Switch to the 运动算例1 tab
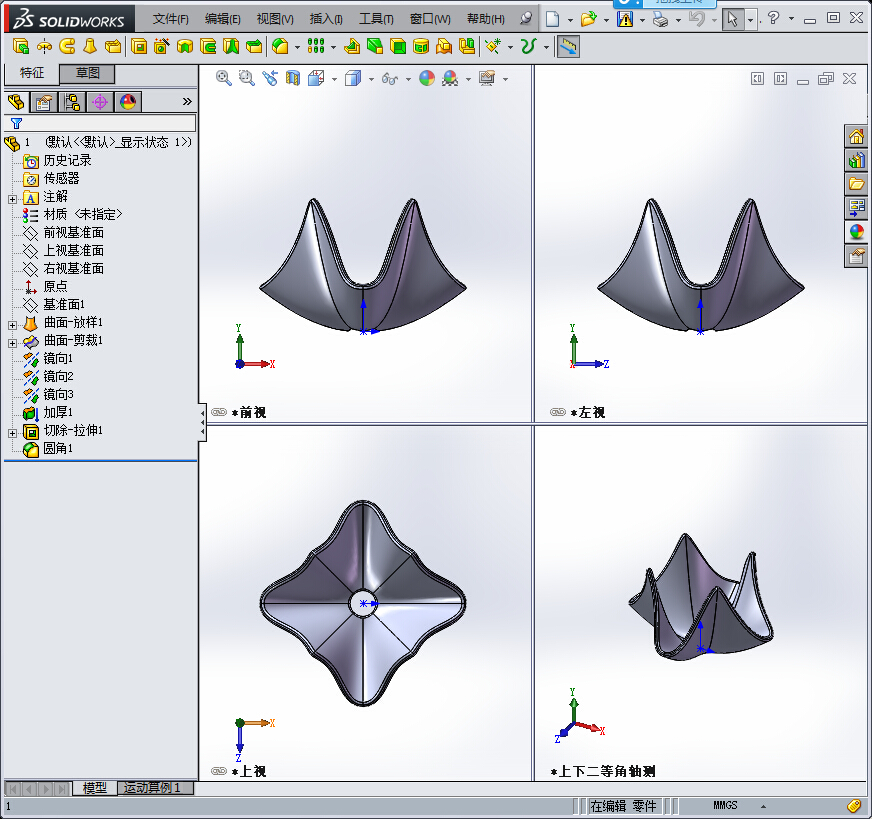Viewport: 872px width, 819px height. pos(155,788)
